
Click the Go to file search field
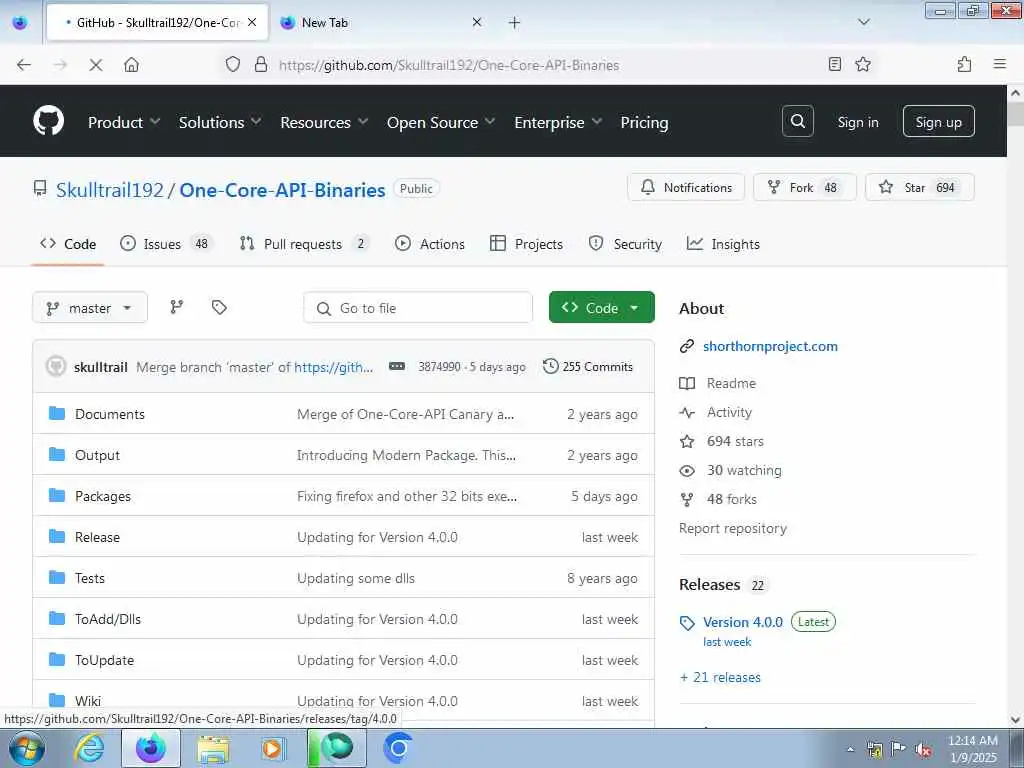pos(418,308)
